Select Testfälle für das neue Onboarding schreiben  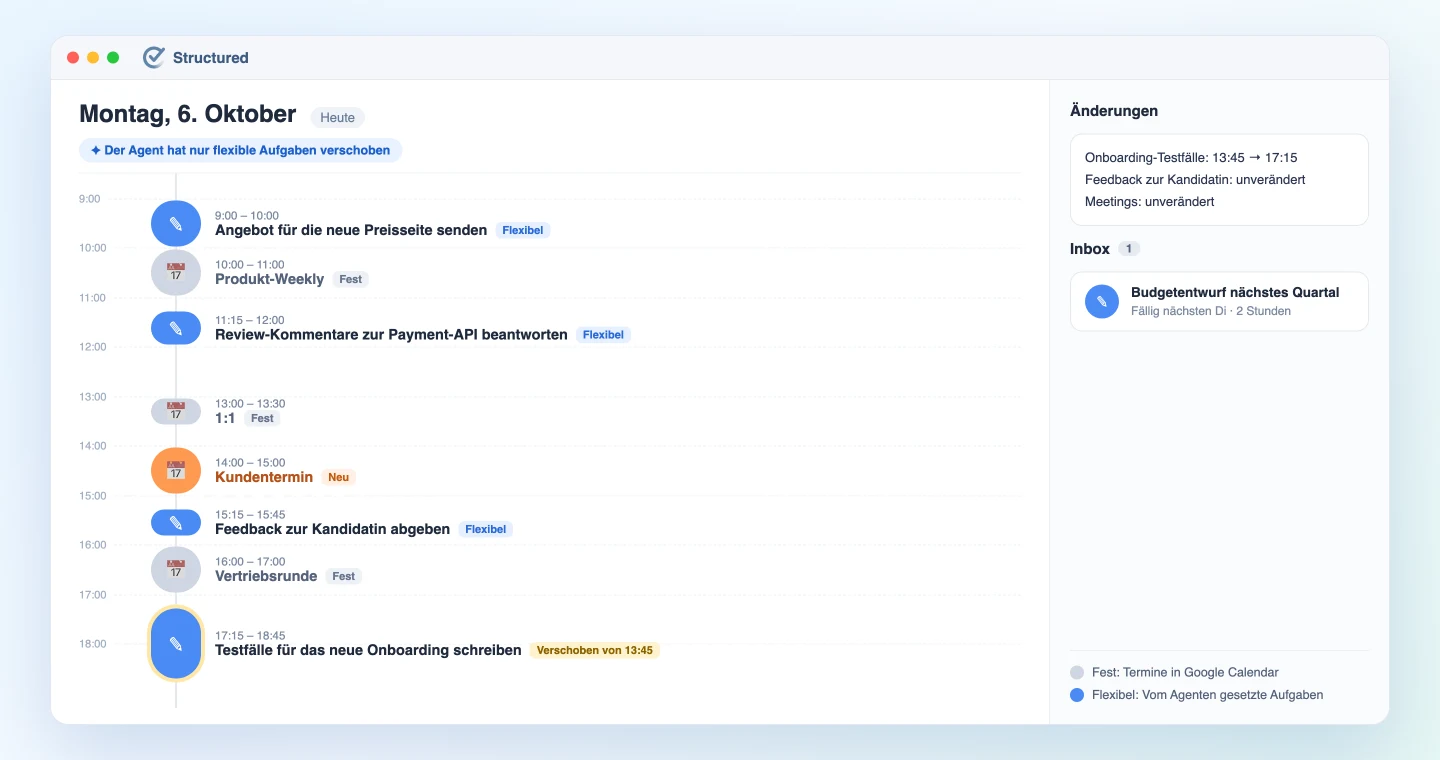368,650
